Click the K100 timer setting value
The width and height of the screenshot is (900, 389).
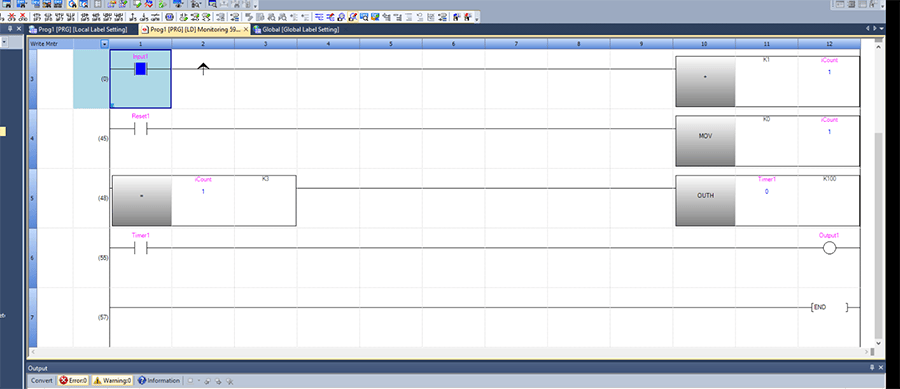tap(829, 179)
